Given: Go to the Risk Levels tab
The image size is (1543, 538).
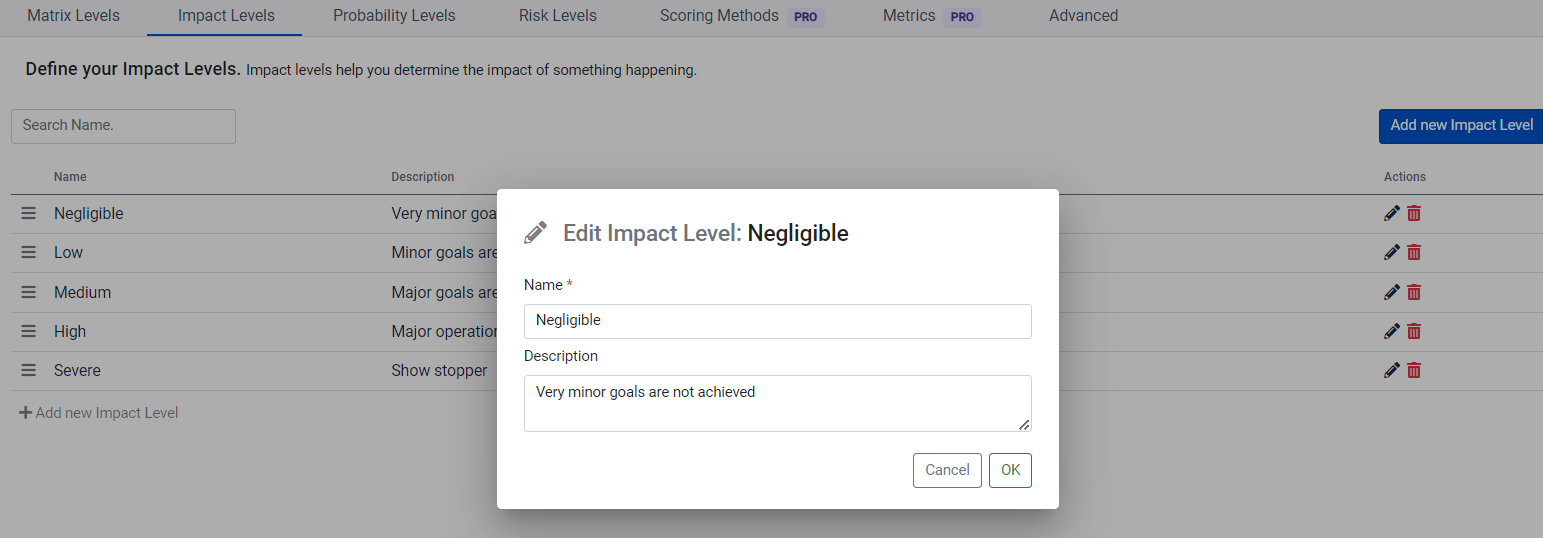Looking at the screenshot, I should coord(557,16).
